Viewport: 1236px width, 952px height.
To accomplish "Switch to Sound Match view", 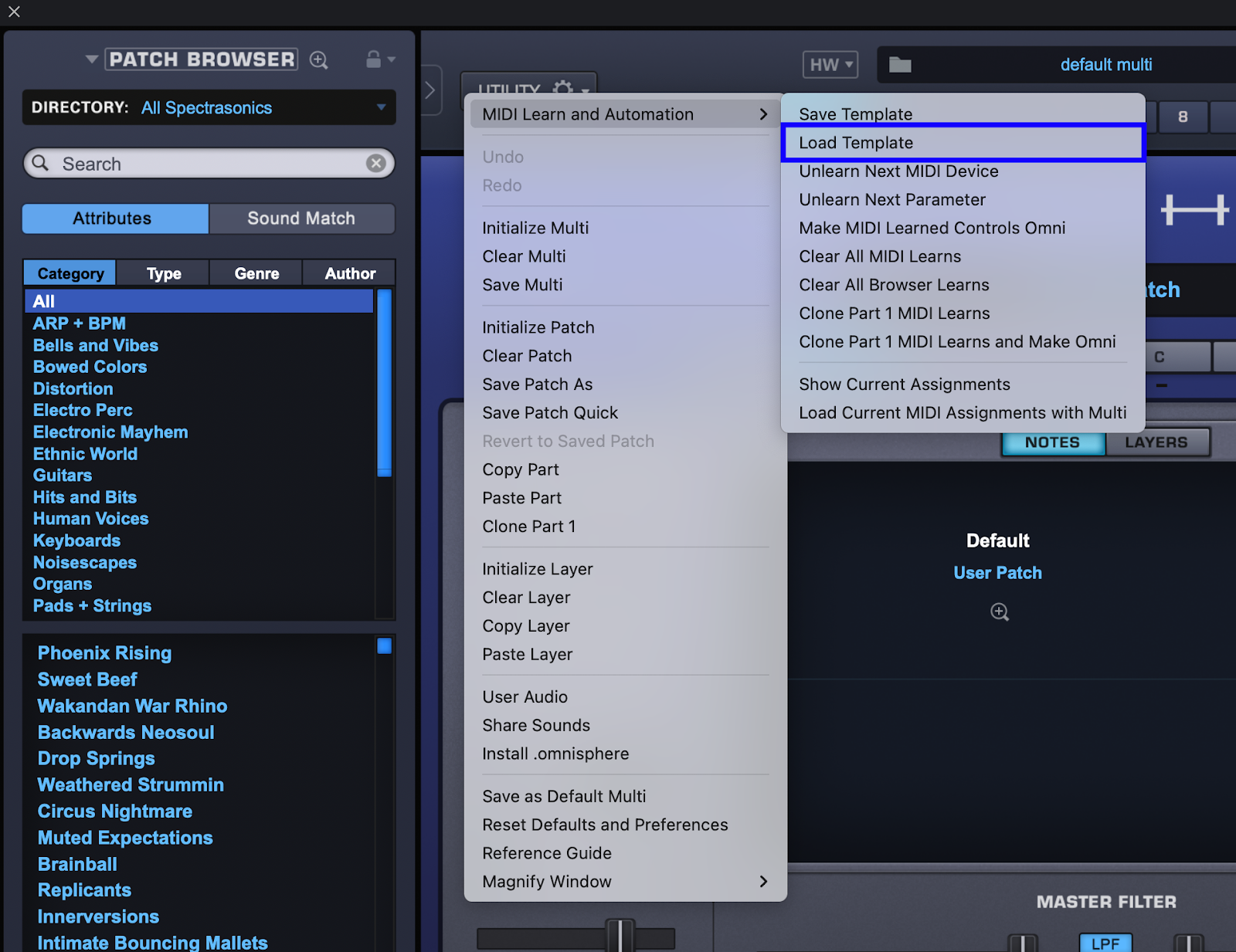I will coord(301,219).
